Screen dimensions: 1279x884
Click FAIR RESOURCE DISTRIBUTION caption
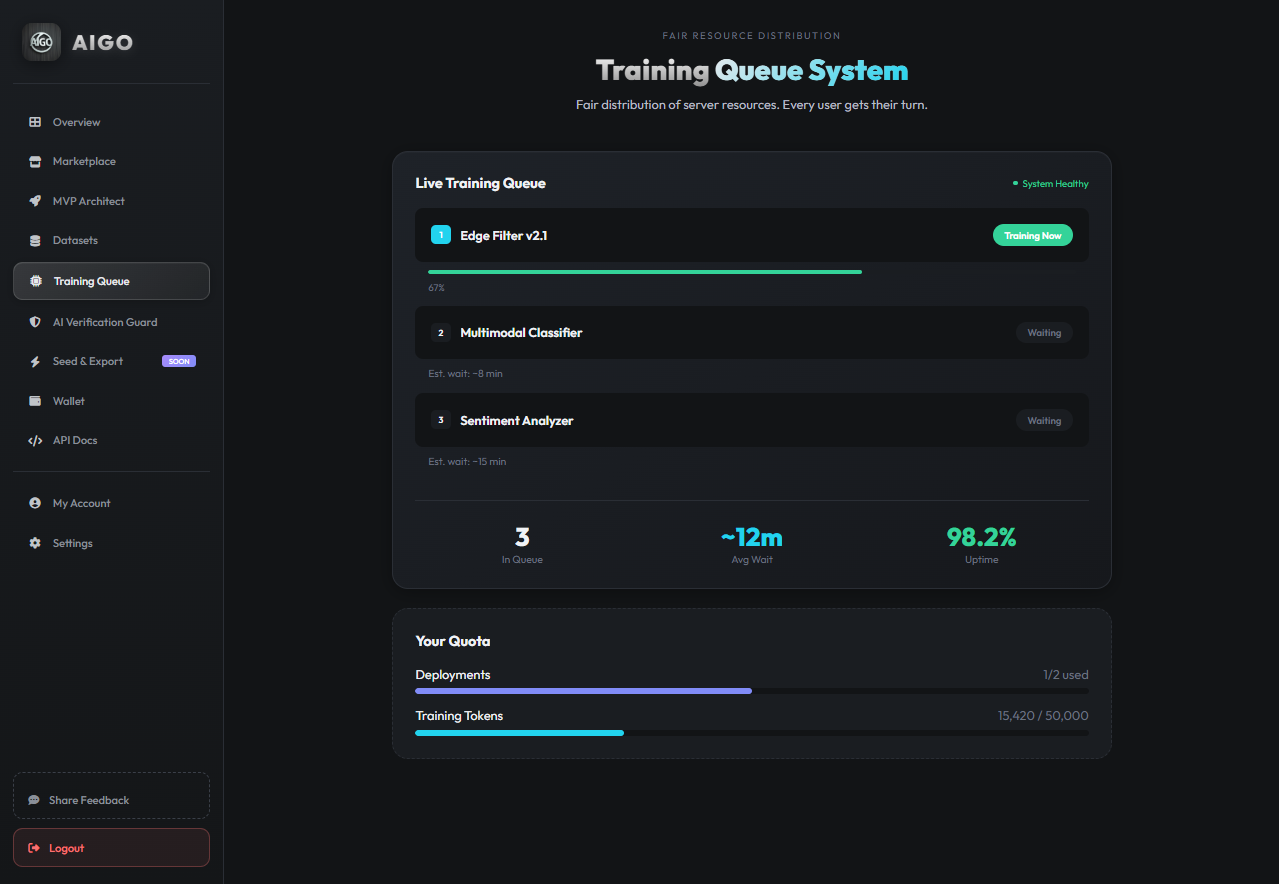[x=752, y=36]
